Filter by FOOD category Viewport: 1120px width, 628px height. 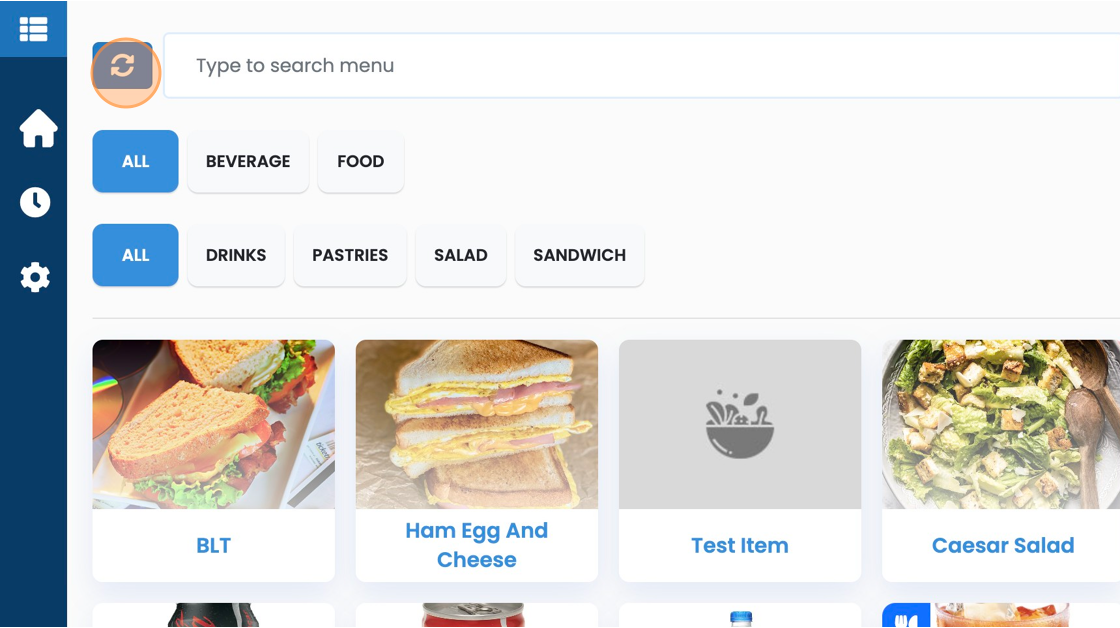(x=361, y=161)
